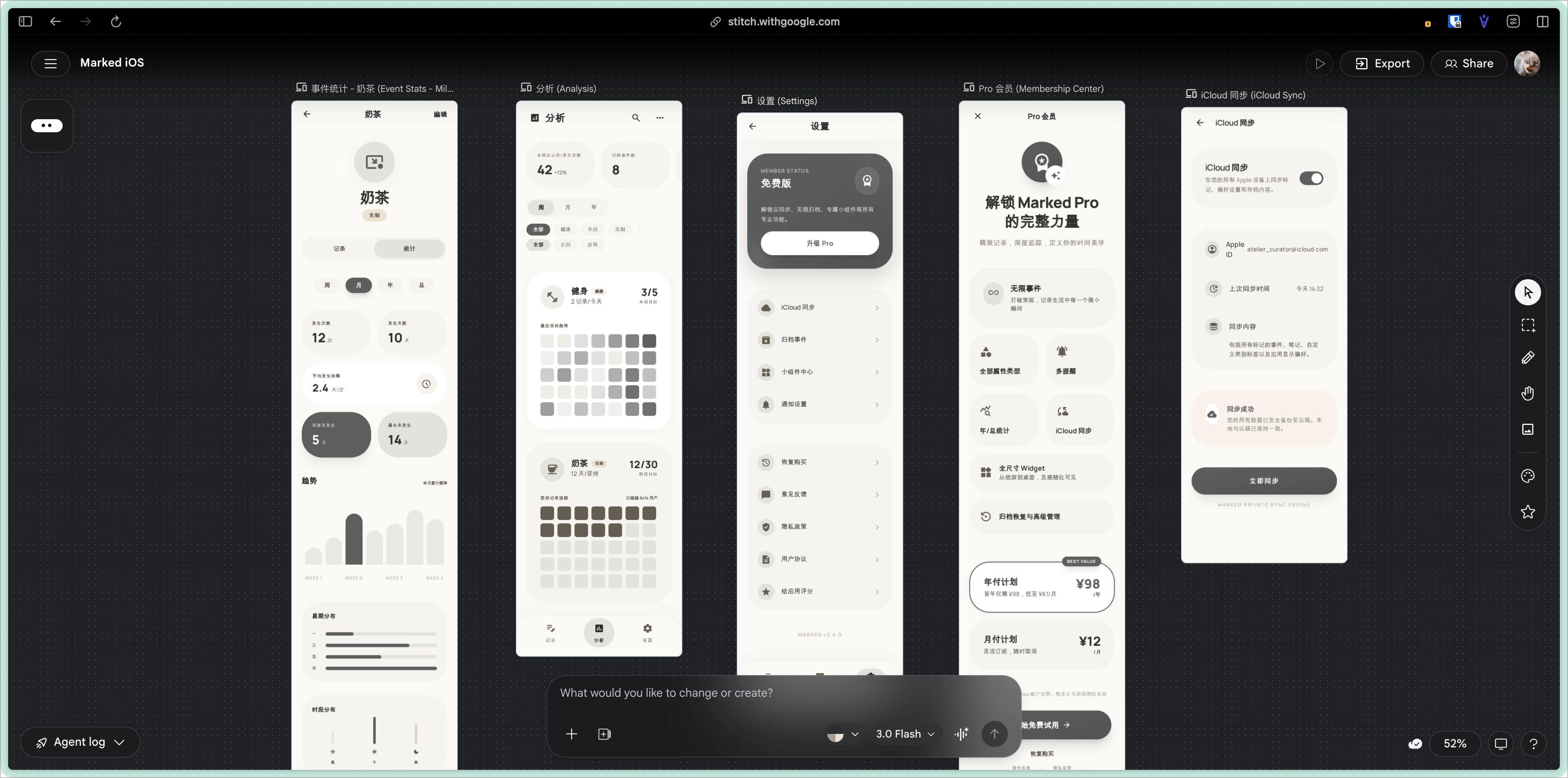Click the star favorites icon
The width and height of the screenshot is (1568, 778).
1527,511
